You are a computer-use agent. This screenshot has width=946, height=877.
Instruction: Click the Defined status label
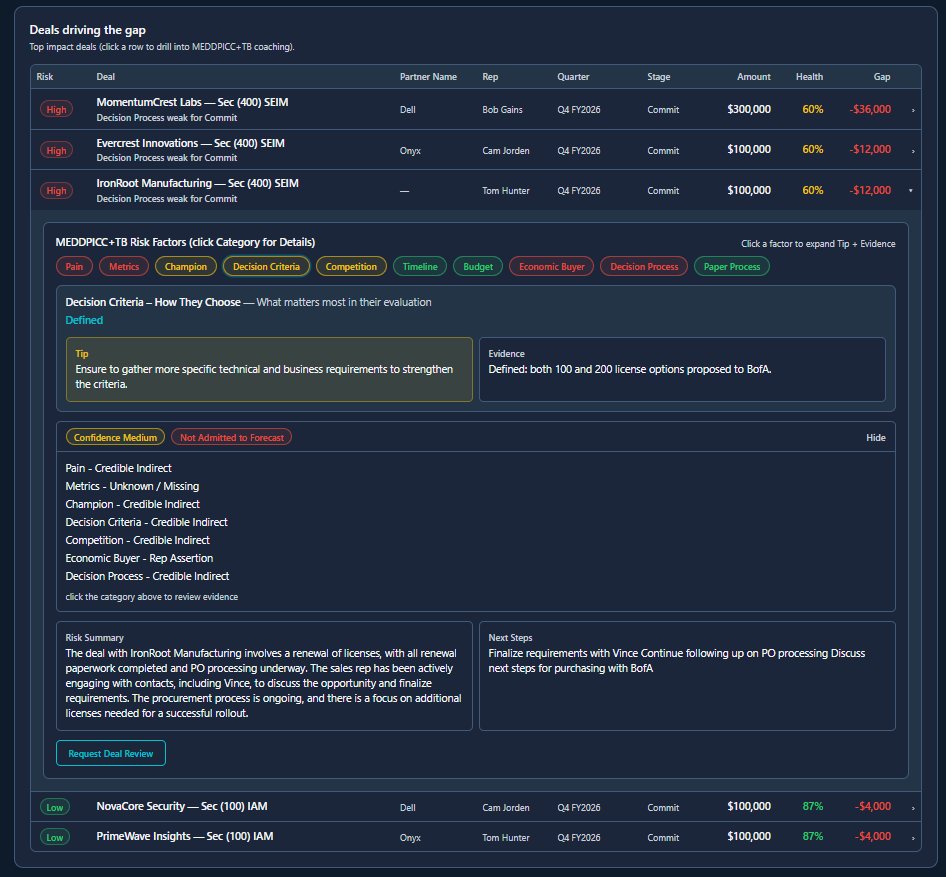point(83,321)
